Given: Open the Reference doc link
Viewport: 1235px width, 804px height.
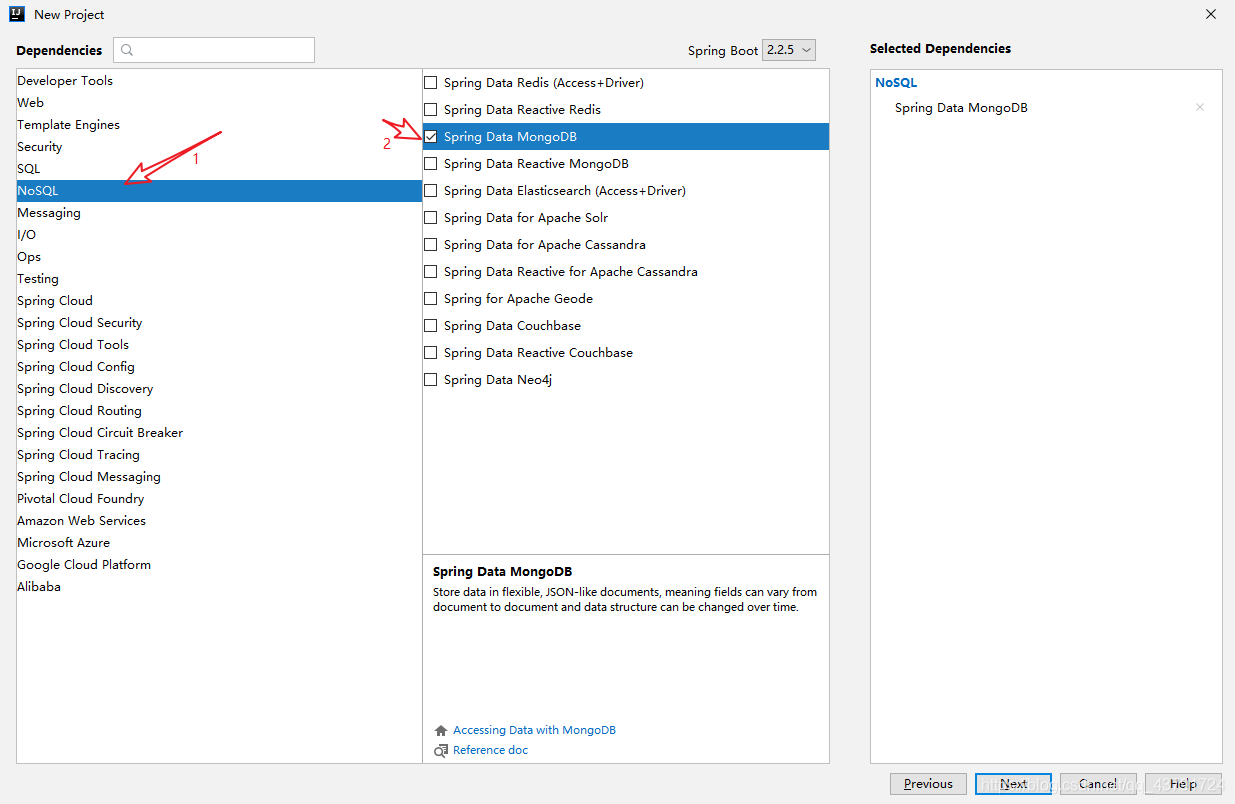Looking at the screenshot, I should pos(490,750).
